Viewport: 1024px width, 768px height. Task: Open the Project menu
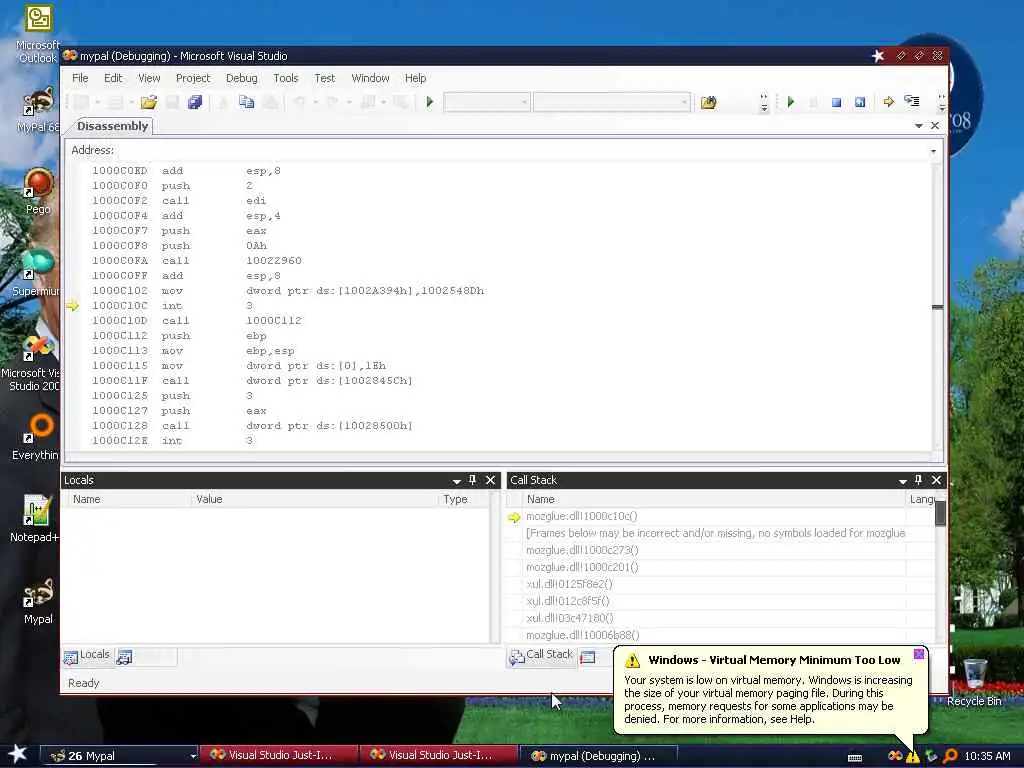(x=193, y=78)
